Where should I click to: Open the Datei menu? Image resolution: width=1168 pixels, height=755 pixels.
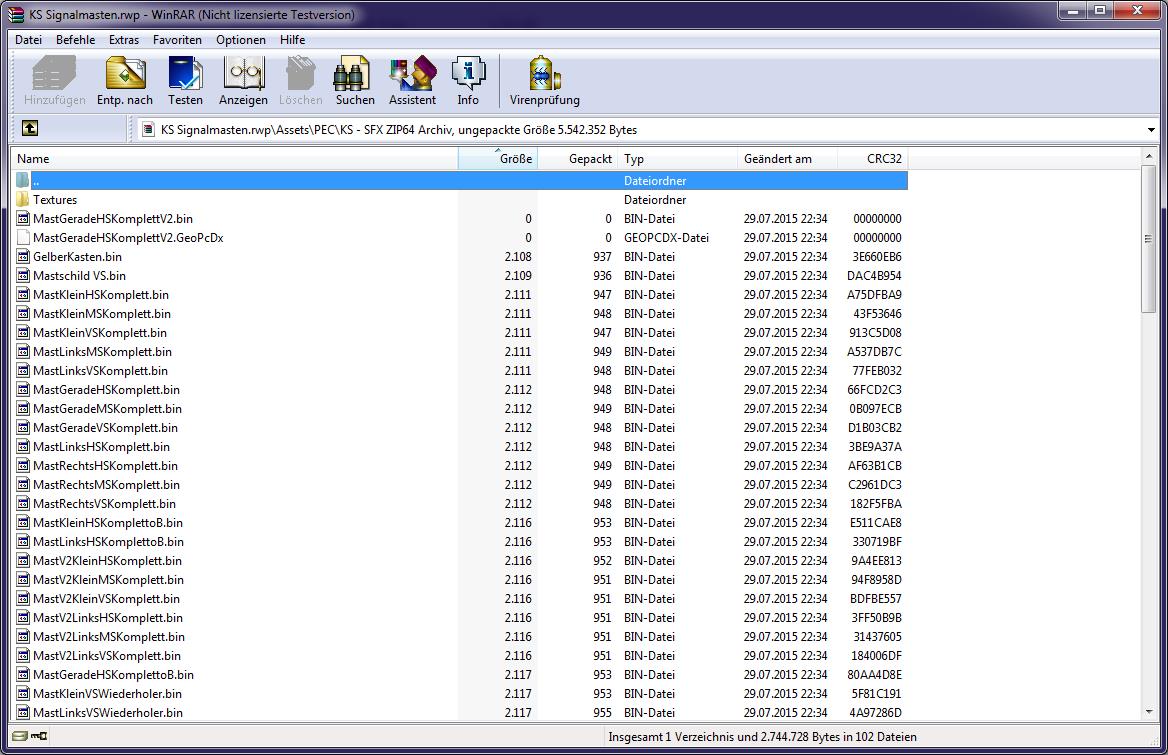click(x=28, y=40)
